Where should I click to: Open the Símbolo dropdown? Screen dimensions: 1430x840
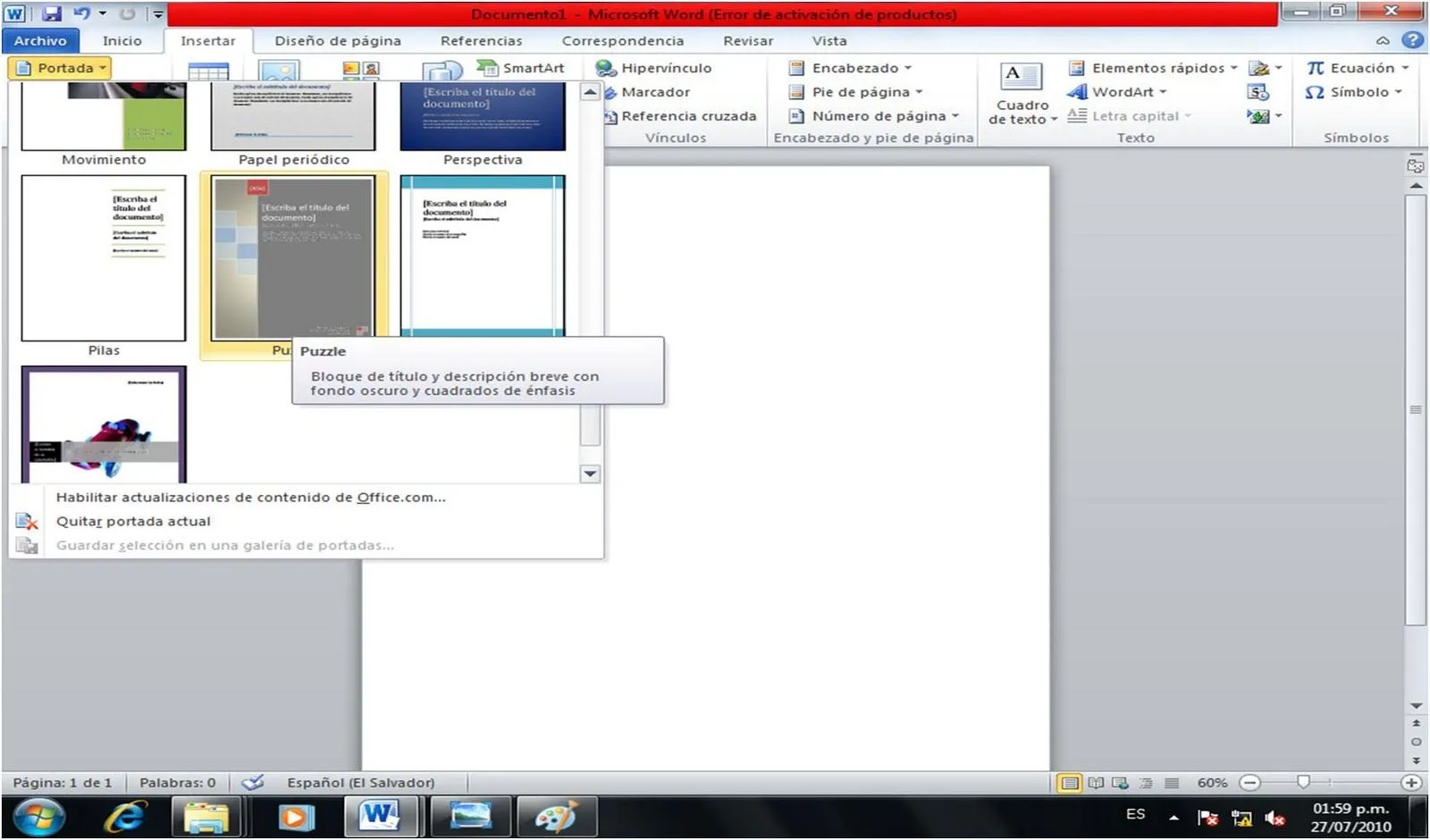click(x=1354, y=92)
